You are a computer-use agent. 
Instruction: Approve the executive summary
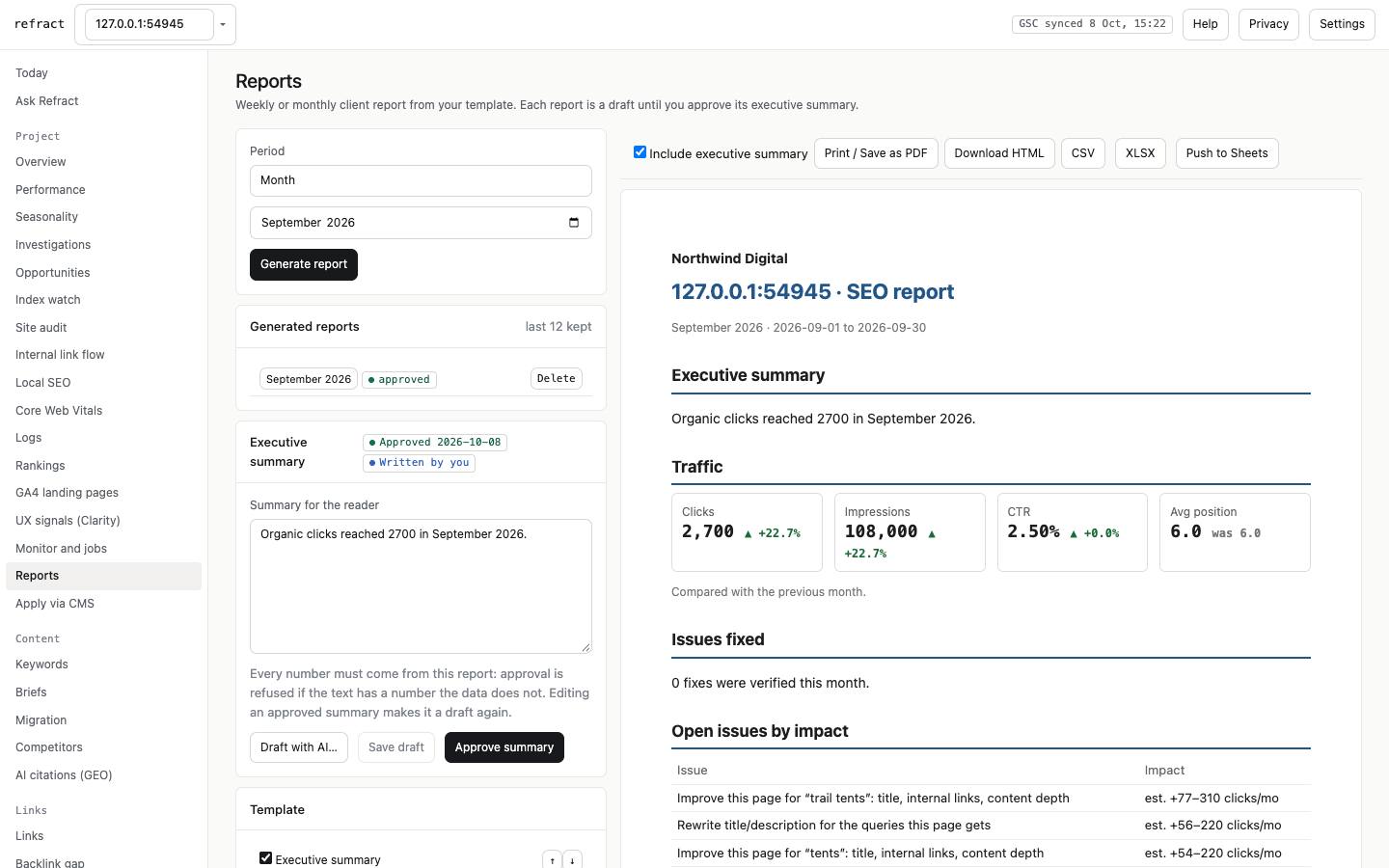pyautogui.click(x=504, y=747)
